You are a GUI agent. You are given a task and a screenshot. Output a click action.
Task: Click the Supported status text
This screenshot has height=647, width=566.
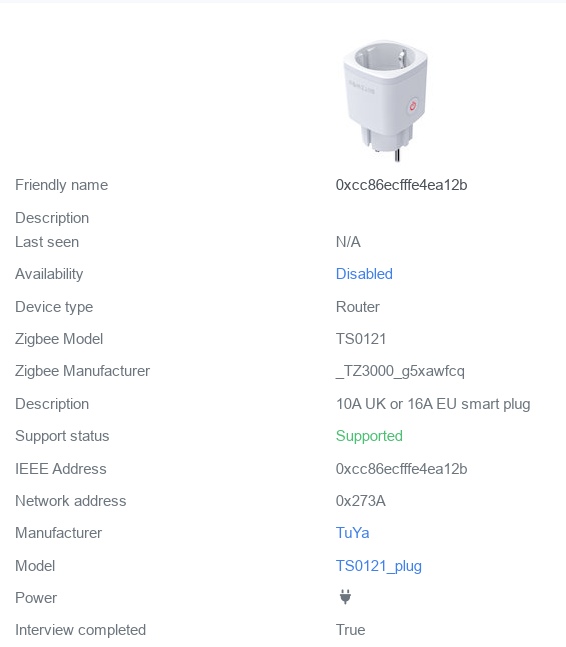[x=369, y=436]
